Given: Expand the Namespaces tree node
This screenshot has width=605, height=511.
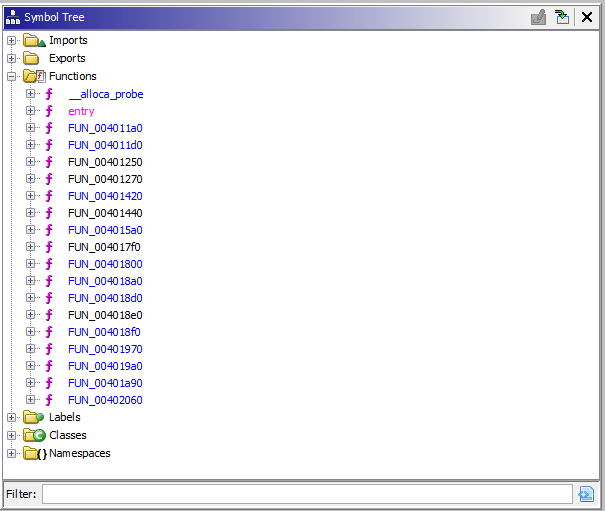Looking at the screenshot, I should point(12,453).
